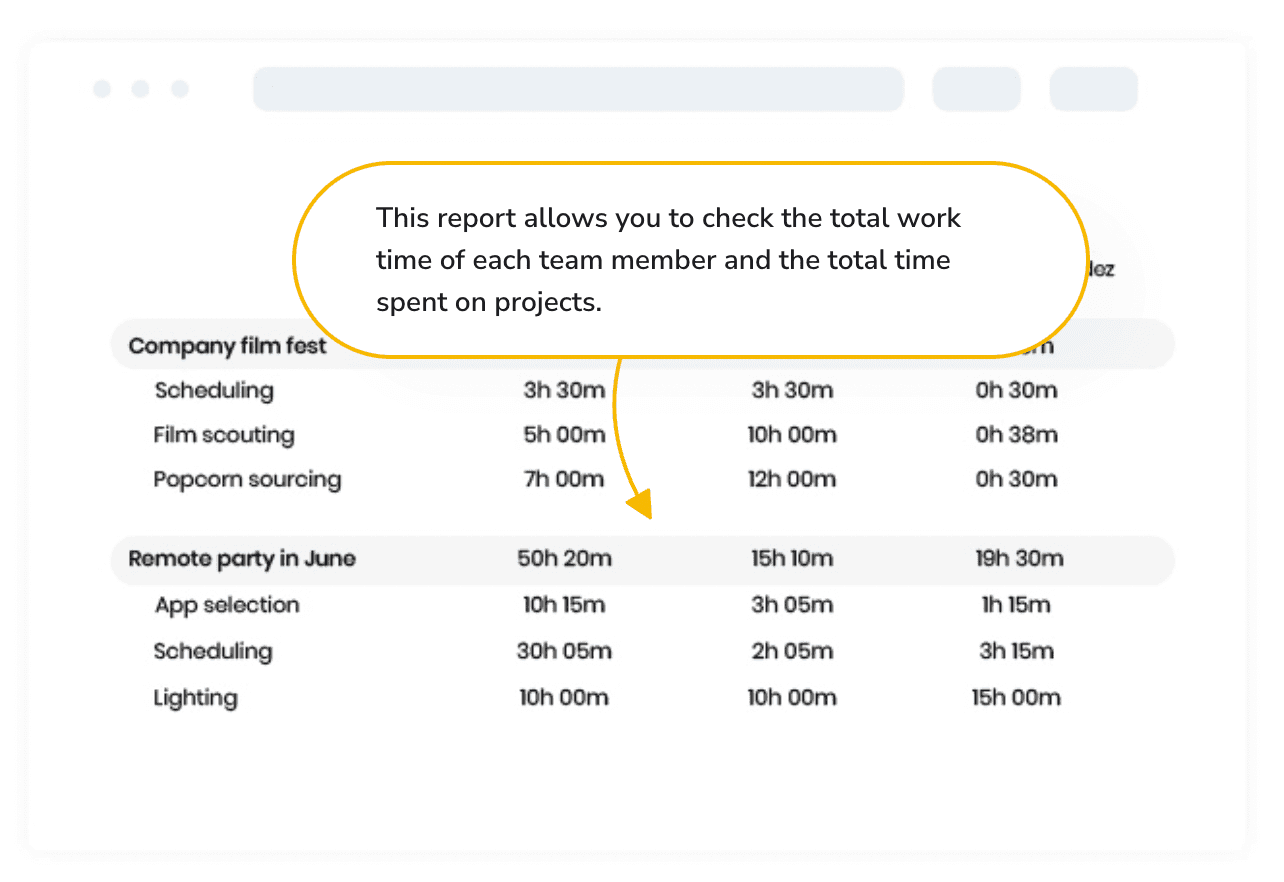Click the Popcorn sourcing task
1284x882 pixels.
(247, 479)
